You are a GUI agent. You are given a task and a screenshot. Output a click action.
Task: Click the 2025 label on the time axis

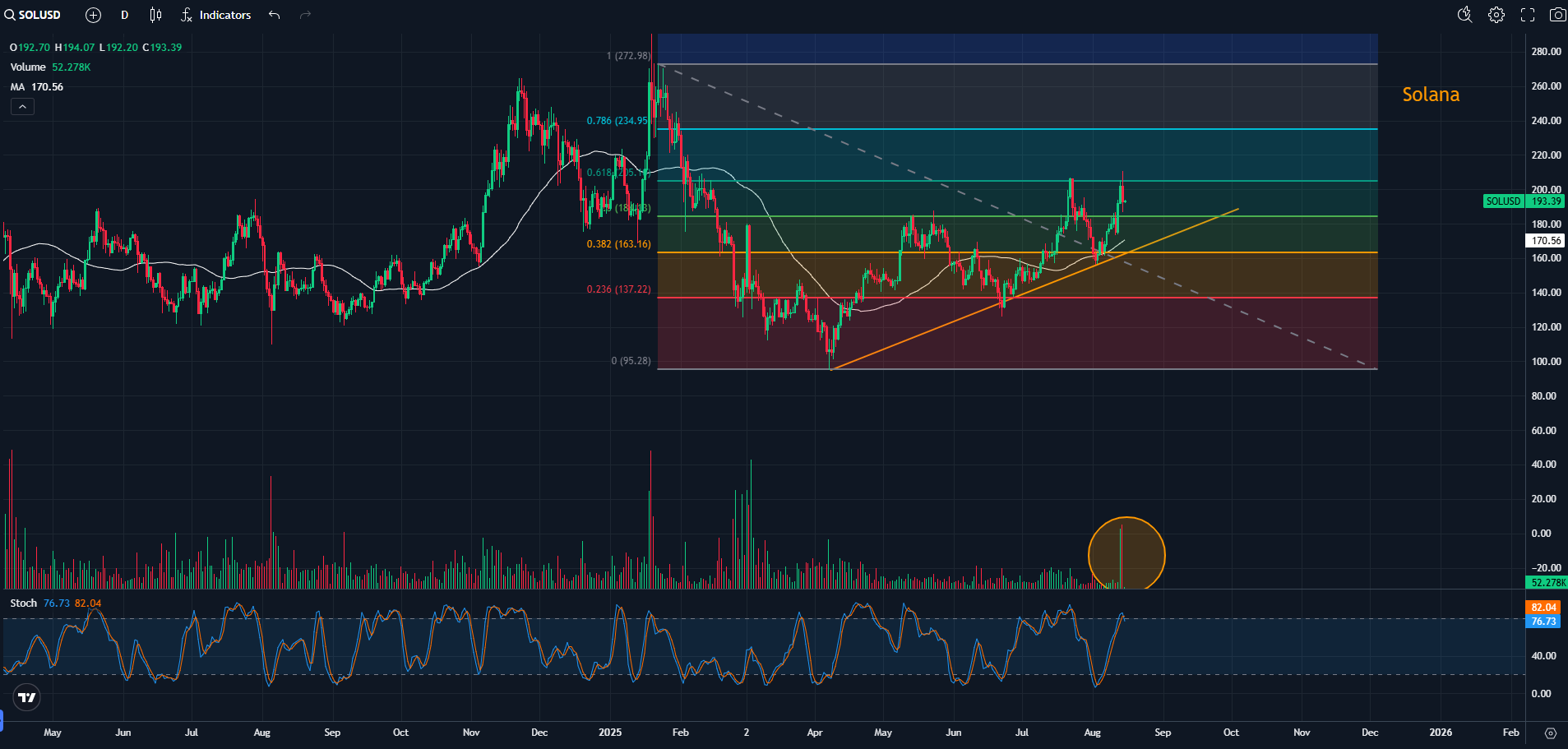(610, 733)
